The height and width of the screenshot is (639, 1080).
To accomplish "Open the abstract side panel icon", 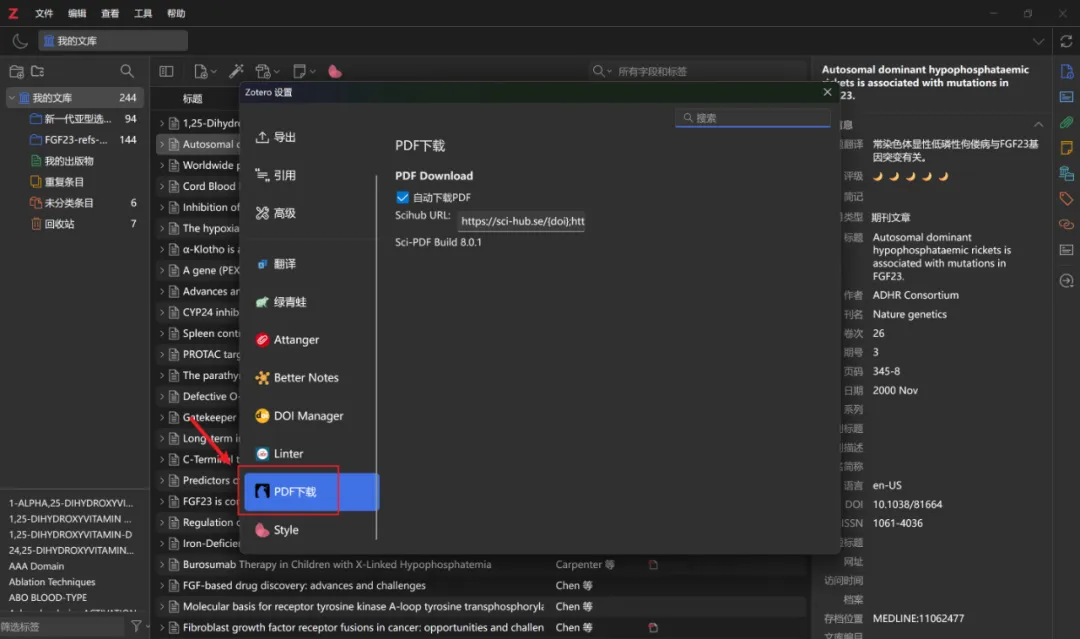I will coord(1066,97).
